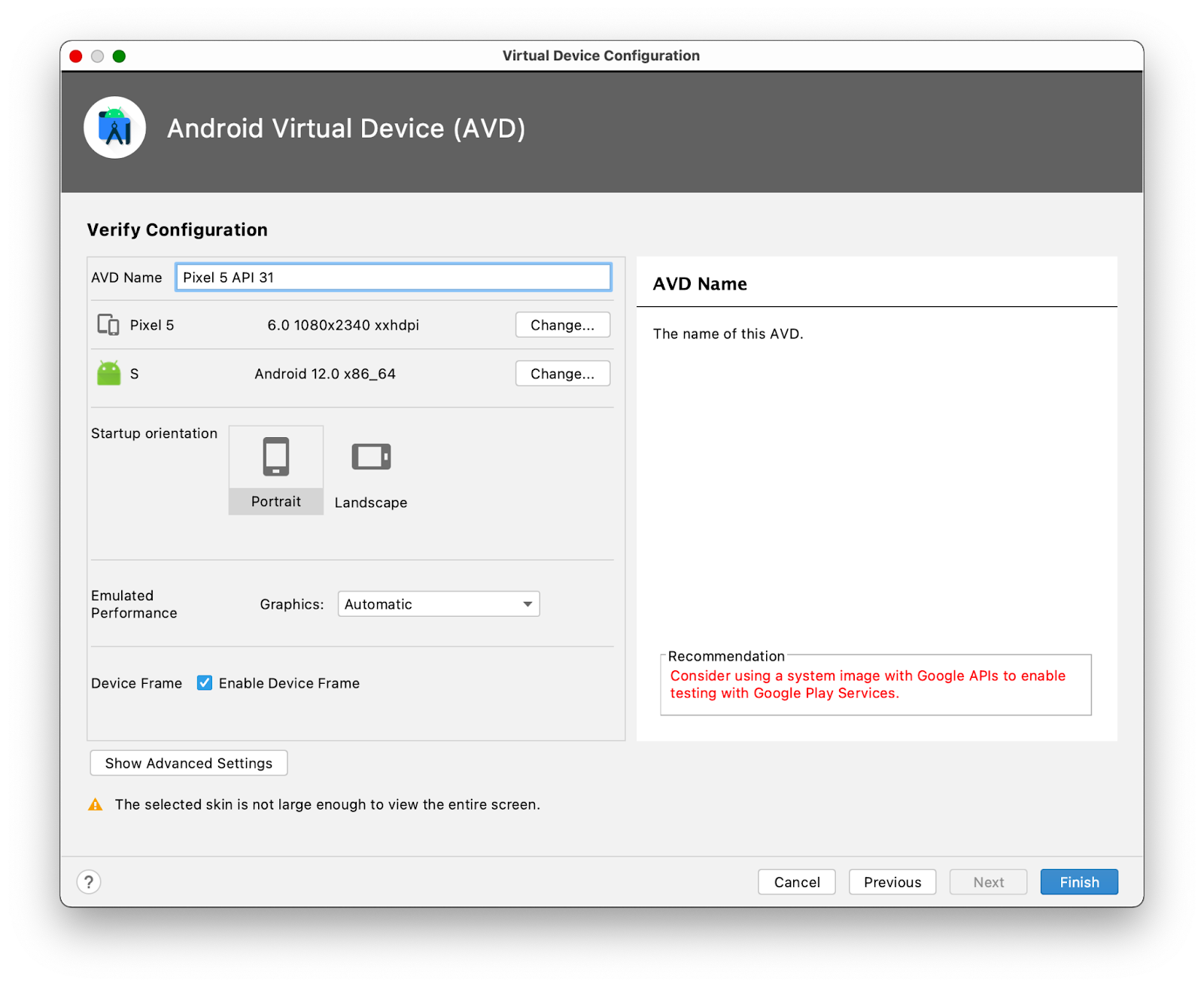Click the red close window button
The width and height of the screenshot is (1204, 987).
click(76, 56)
